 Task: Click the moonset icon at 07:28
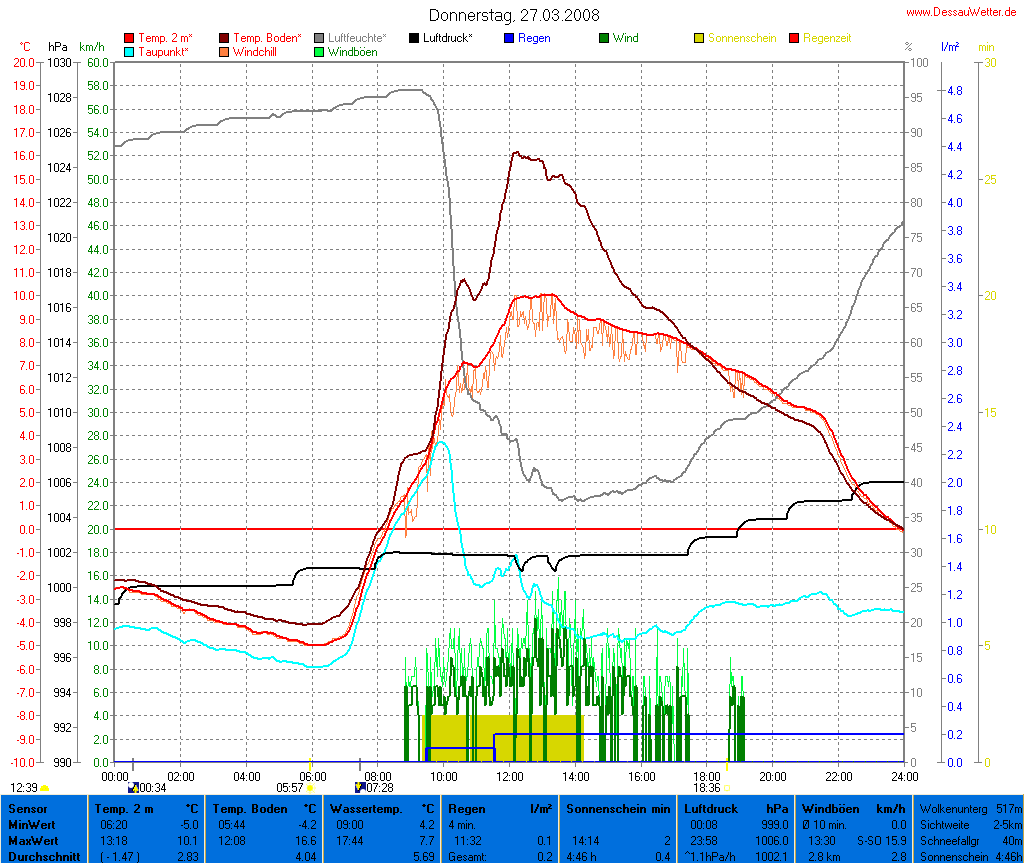click(x=360, y=787)
